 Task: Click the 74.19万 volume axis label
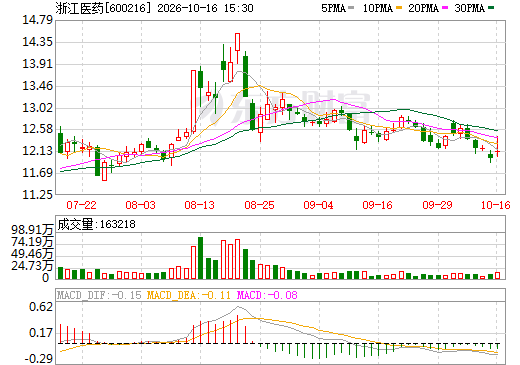pos(32,242)
